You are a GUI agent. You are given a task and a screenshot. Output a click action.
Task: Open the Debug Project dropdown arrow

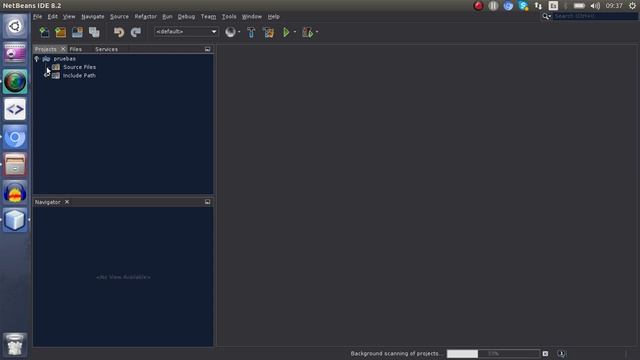(x=317, y=32)
